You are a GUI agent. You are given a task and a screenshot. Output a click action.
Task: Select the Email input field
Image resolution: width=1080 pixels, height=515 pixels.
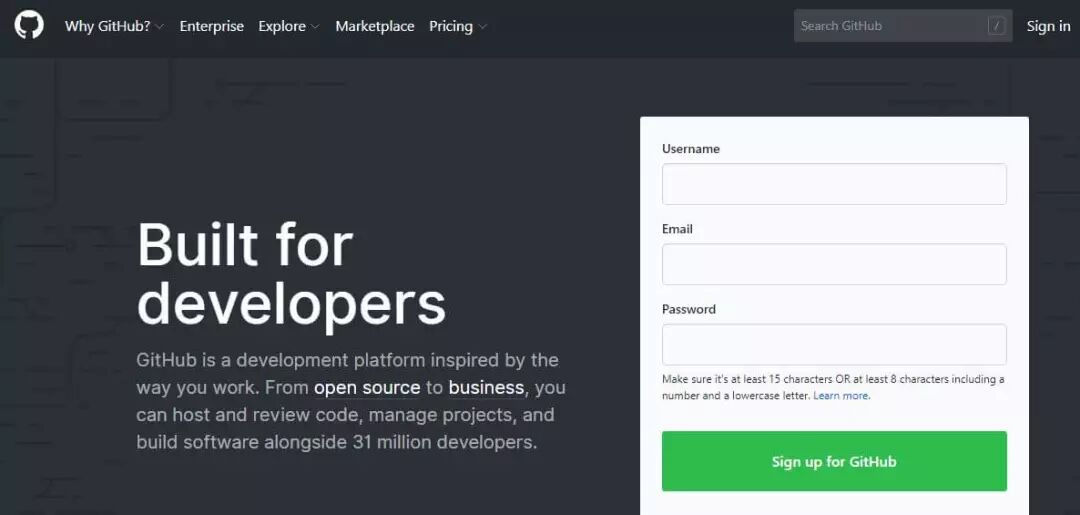[834, 264]
